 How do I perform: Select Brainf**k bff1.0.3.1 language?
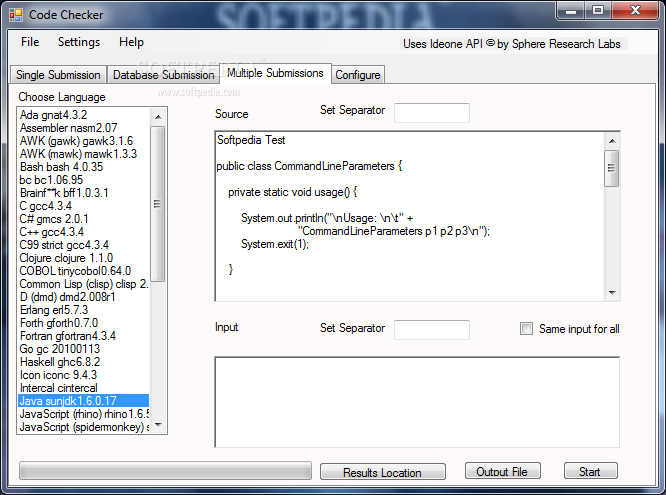(84, 193)
